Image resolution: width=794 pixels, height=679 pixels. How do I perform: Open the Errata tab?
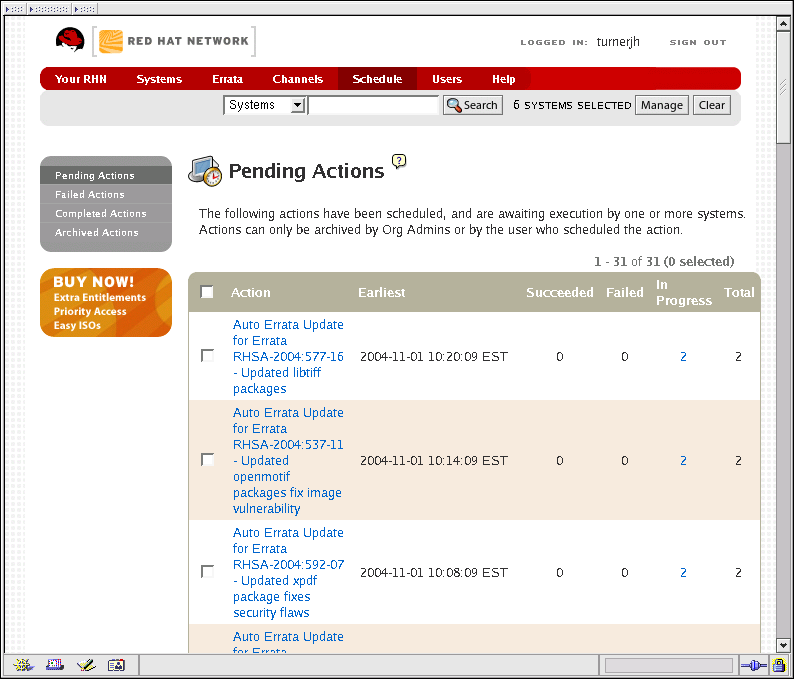point(227,79)
